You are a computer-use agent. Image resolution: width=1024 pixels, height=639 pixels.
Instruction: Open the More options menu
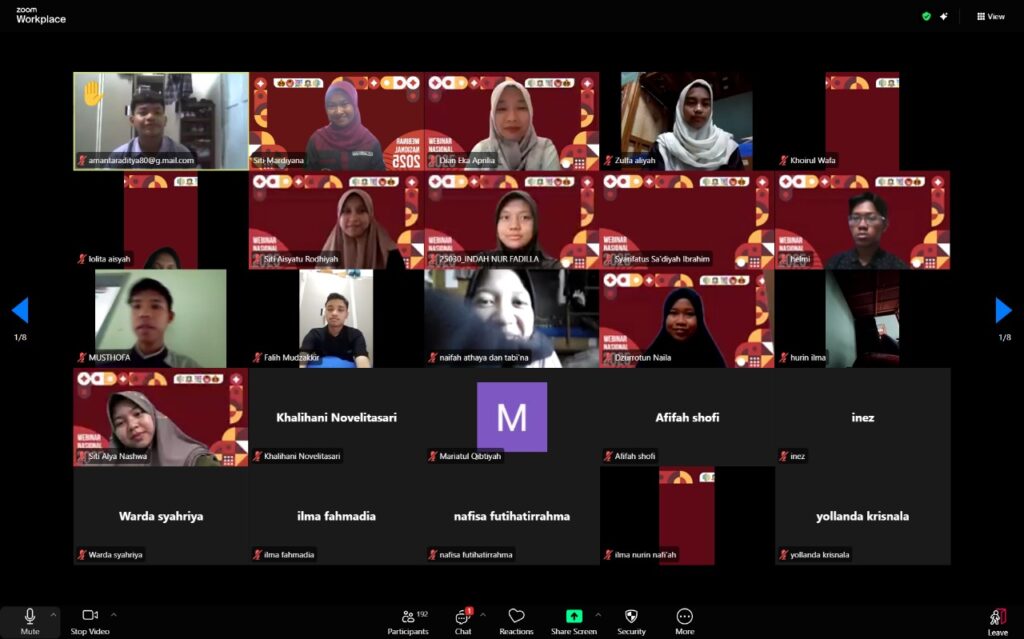pos(684,619)
